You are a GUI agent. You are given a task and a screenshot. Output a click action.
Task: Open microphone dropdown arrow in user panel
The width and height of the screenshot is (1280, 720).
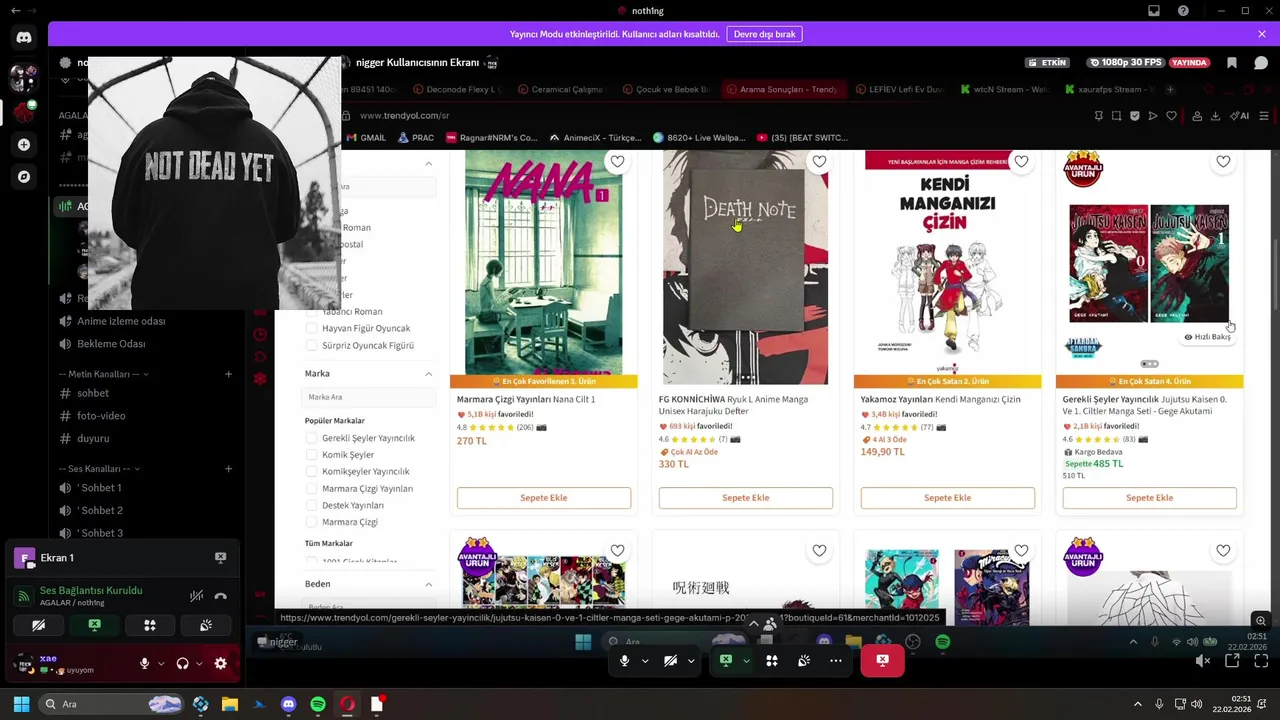point(161,663)
